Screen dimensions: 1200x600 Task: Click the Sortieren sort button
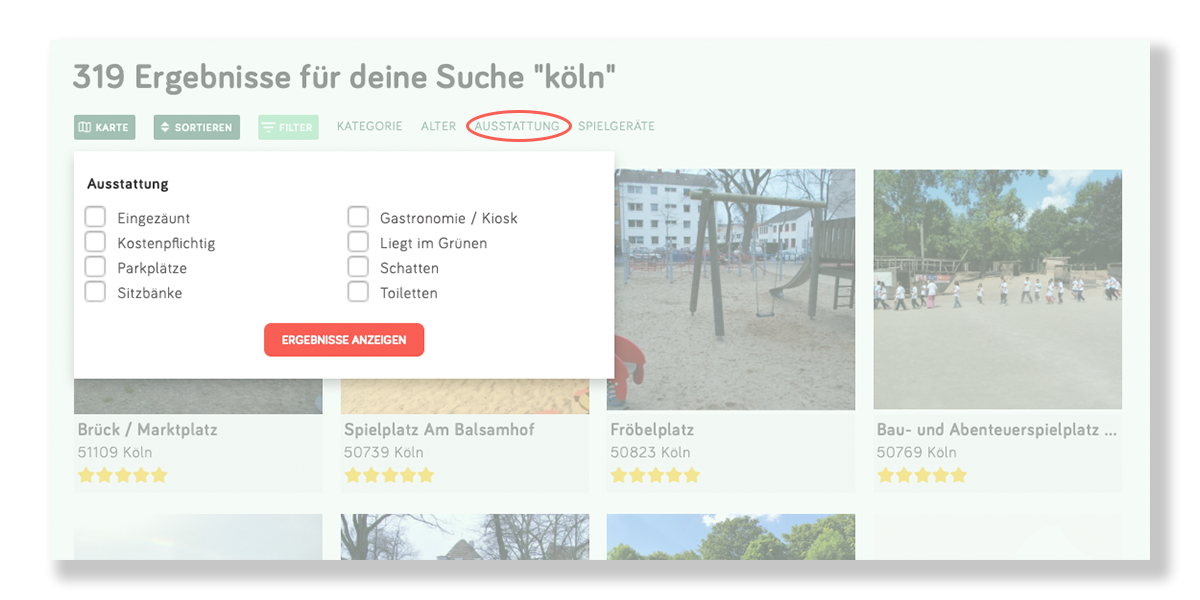pos(196,127)
